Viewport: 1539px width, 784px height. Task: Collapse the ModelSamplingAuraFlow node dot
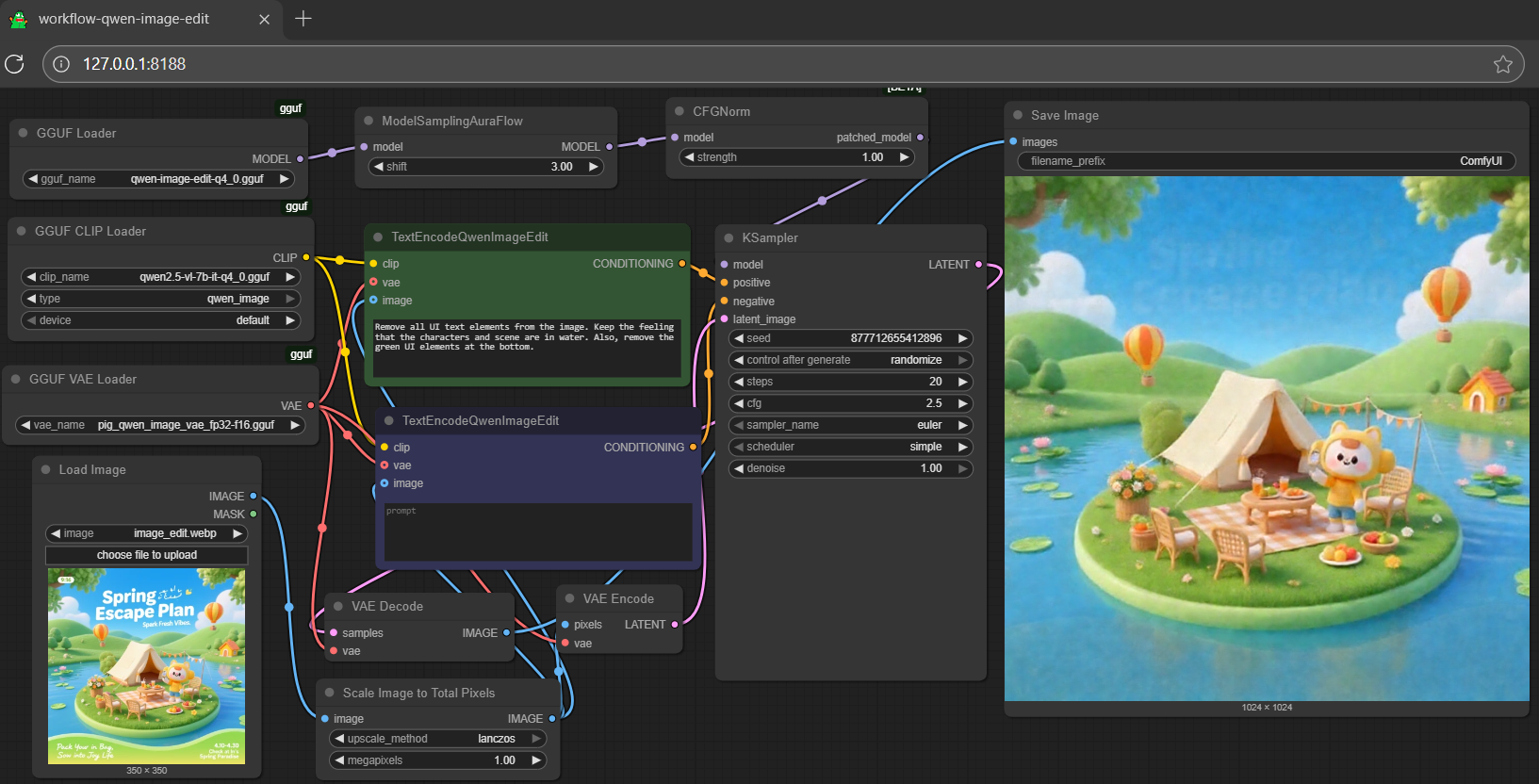point(368,121)
